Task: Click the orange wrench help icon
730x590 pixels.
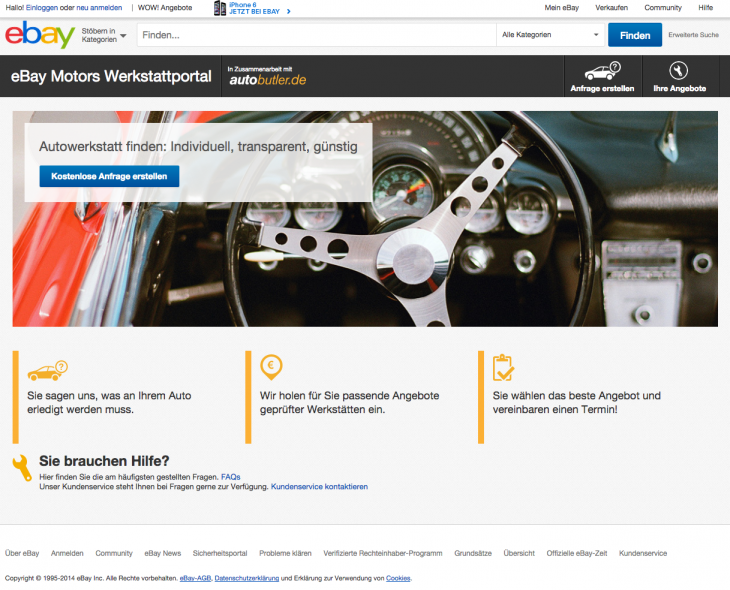Action: (21, 467)
